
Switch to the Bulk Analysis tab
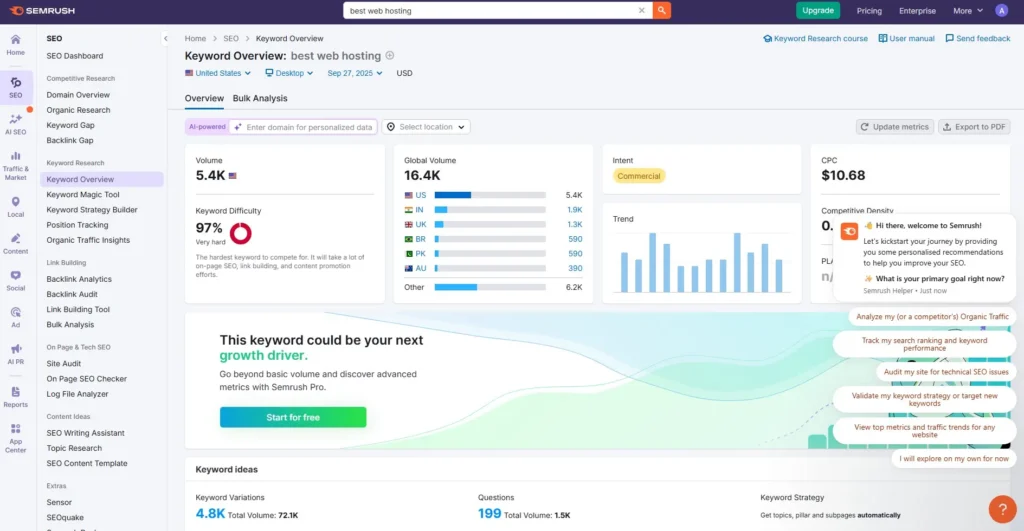pyautogui.click(x=260, y=98)
